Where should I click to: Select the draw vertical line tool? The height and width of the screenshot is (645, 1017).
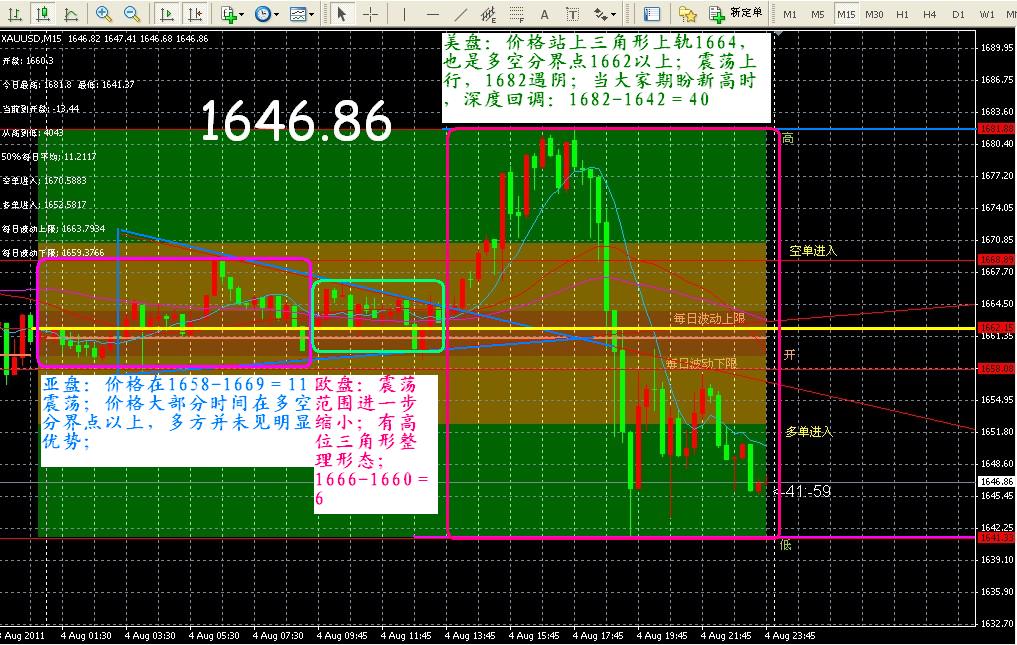(x=405, y=14)
